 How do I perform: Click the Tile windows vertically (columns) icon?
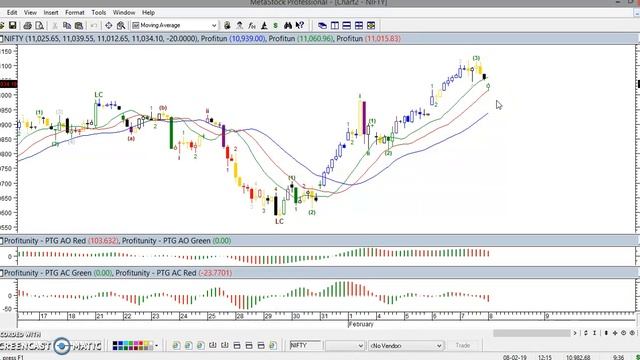click(x=335, y=25)
